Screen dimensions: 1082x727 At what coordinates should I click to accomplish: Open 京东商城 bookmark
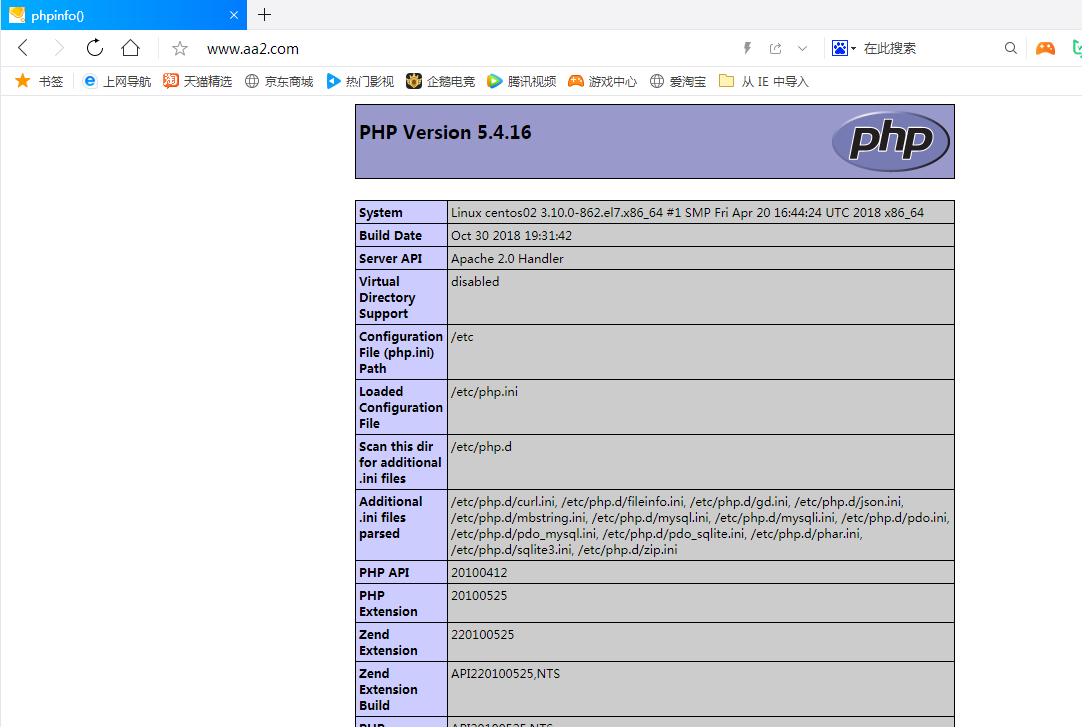click(279, 81)
